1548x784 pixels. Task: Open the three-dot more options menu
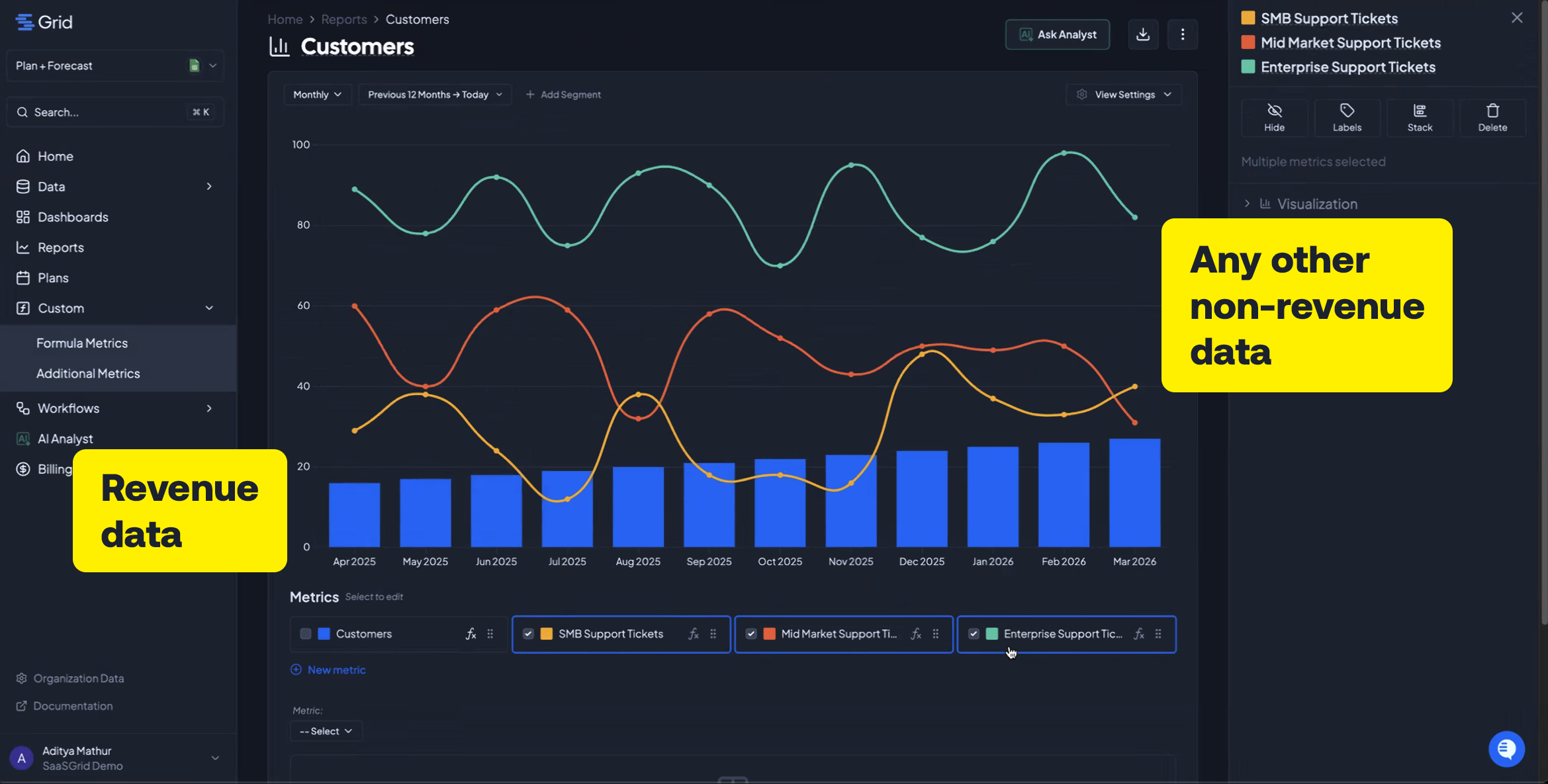(1183, 34)
